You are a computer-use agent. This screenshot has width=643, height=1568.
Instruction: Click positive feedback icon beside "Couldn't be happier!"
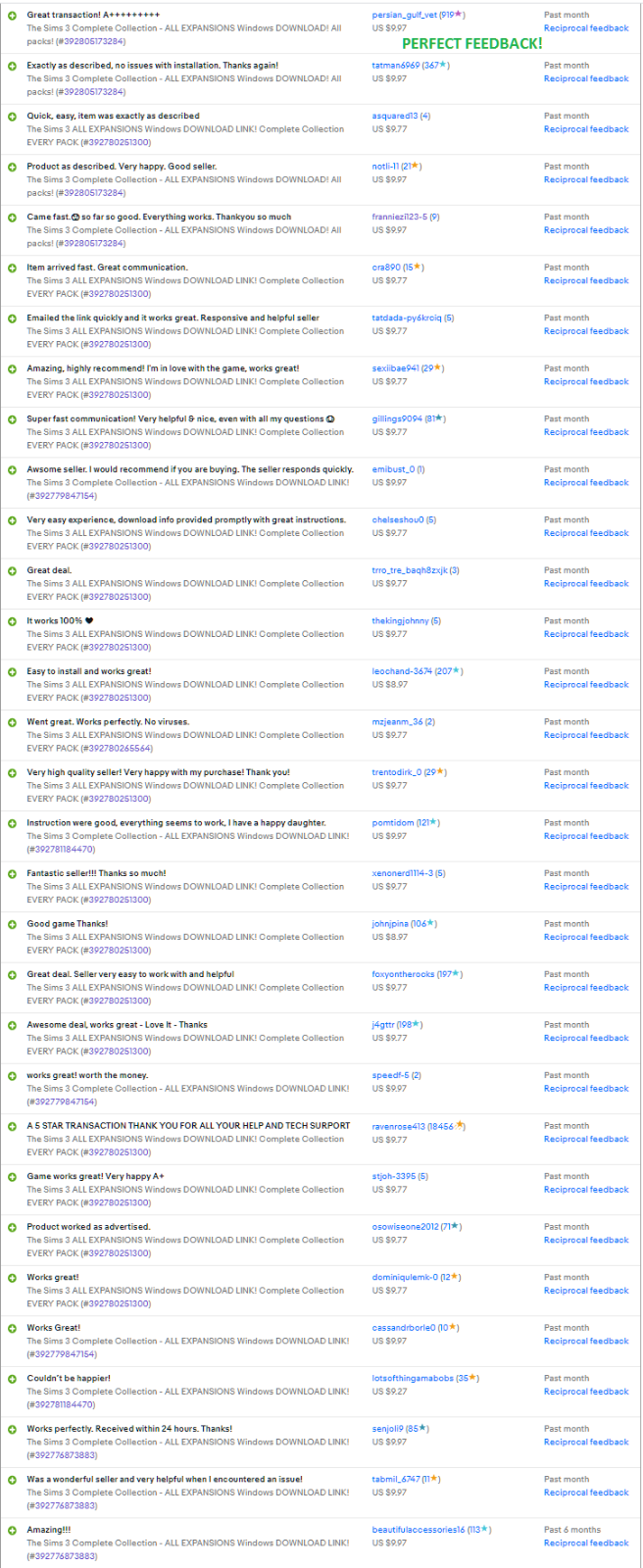12,1379
